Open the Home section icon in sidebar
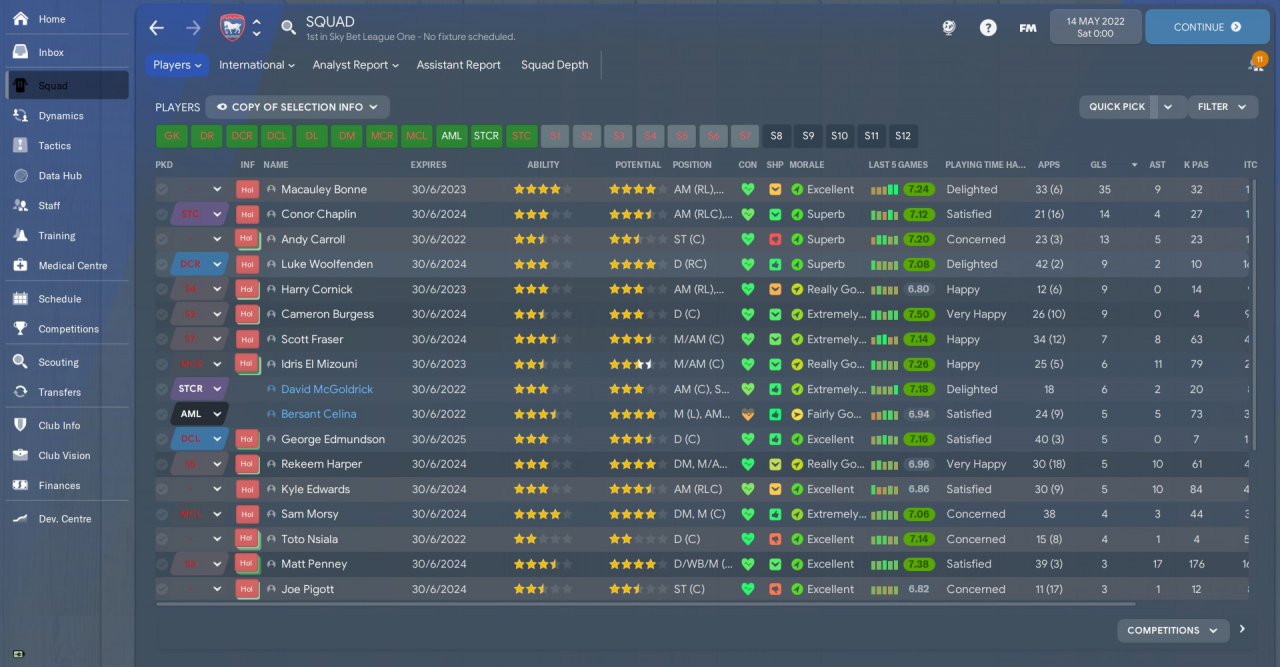Screen dimensions: 1280x667 click(x=20, y=19)
